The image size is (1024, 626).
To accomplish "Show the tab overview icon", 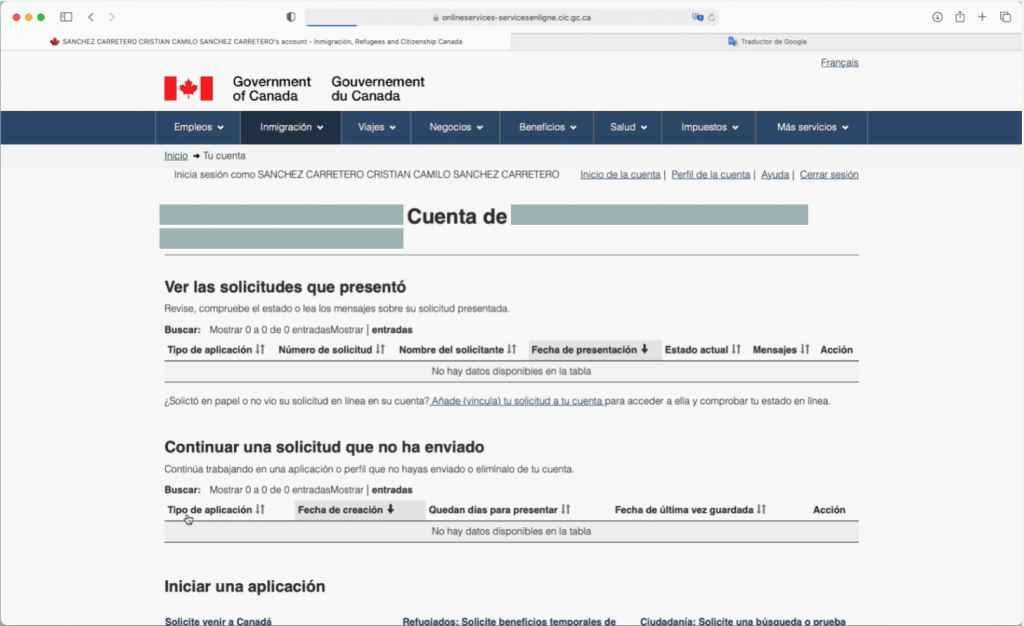I will point(1005,17).
